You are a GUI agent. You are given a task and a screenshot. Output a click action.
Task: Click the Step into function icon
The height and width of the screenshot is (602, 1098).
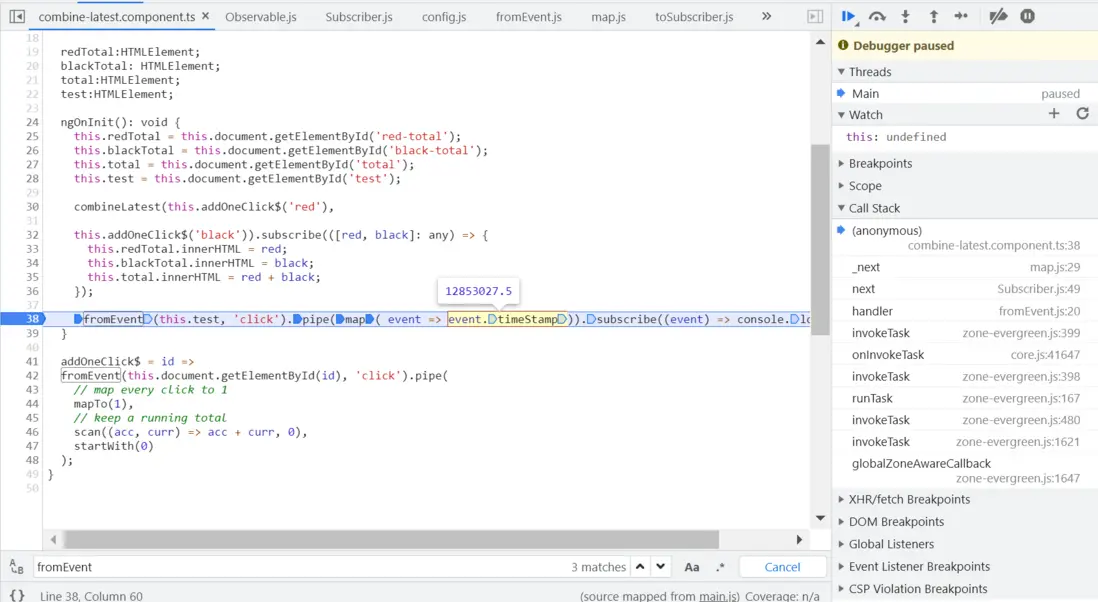[906, 16]
